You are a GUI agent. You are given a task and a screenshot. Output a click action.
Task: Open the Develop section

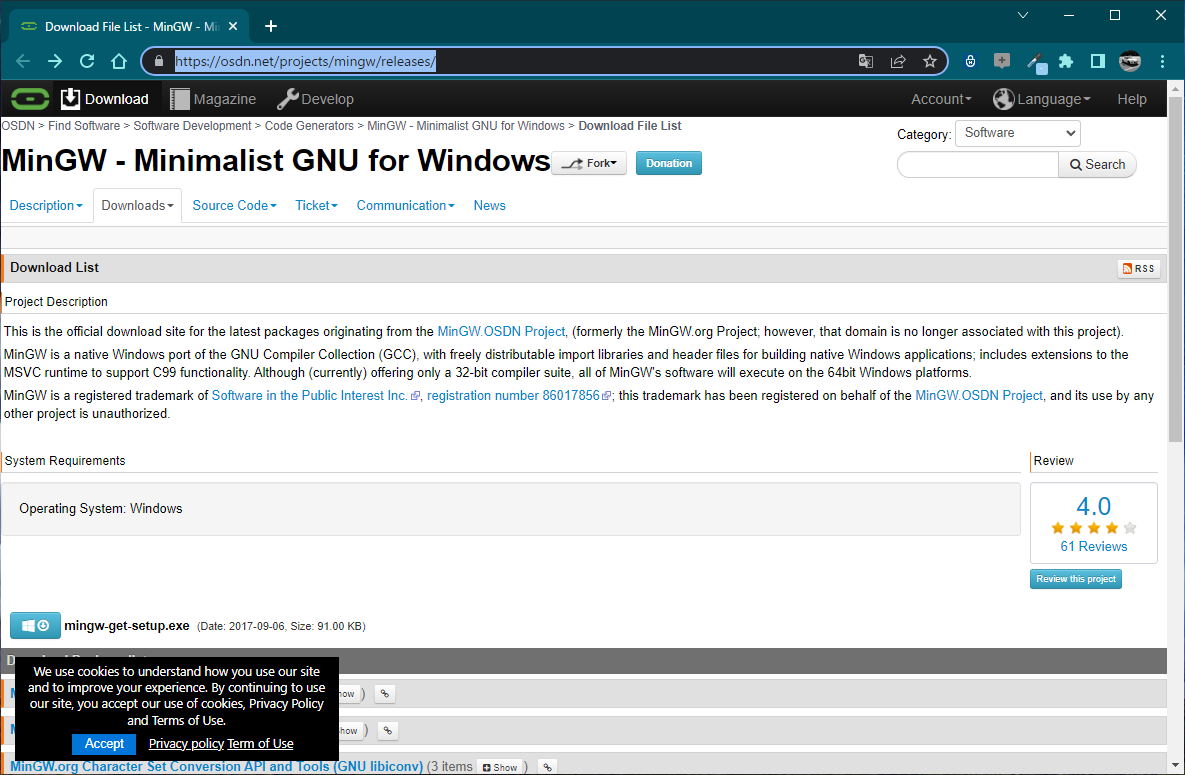[x=315, y=99]
